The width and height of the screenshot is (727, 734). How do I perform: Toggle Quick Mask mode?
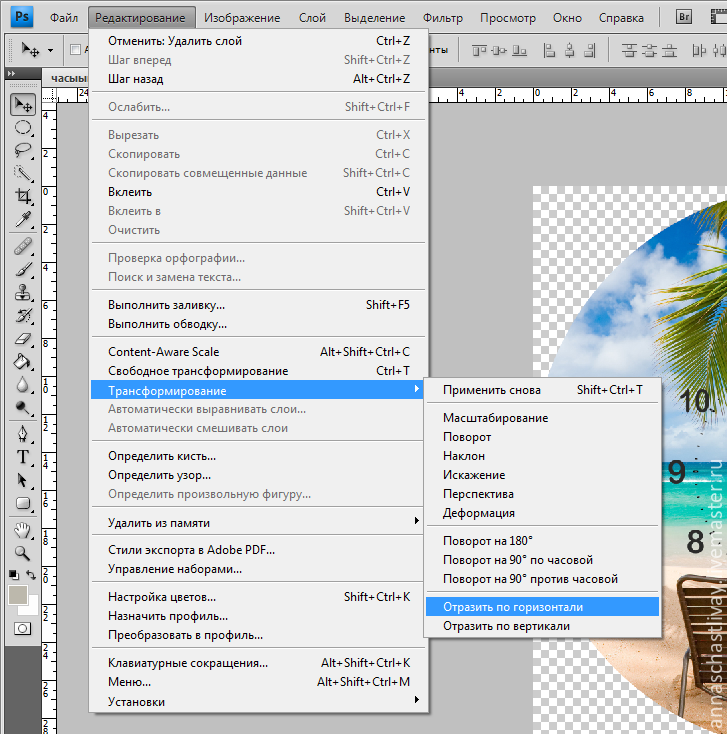click(x=22, y=627)
